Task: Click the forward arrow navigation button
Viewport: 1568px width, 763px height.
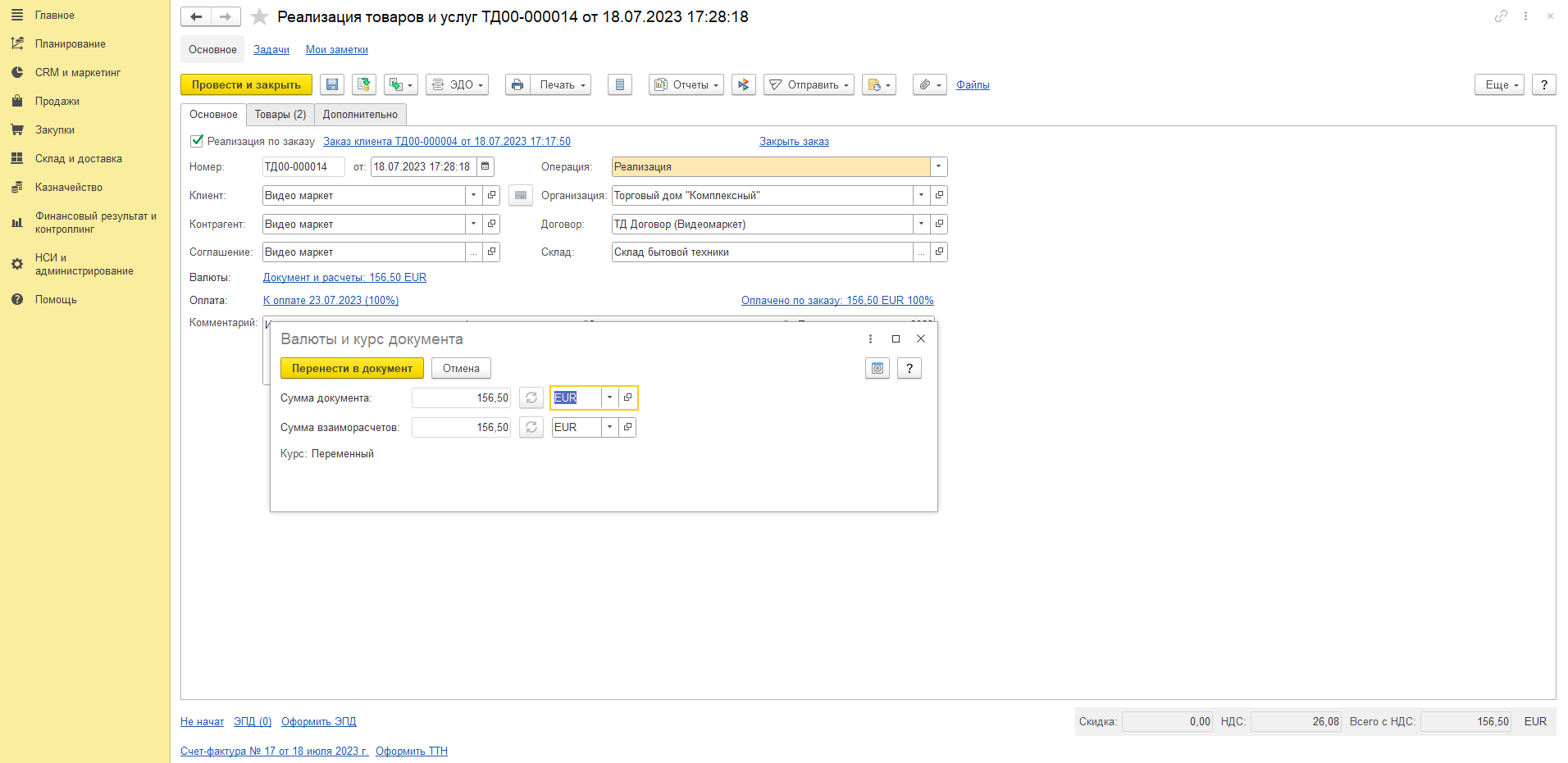Action: [226, 16]
